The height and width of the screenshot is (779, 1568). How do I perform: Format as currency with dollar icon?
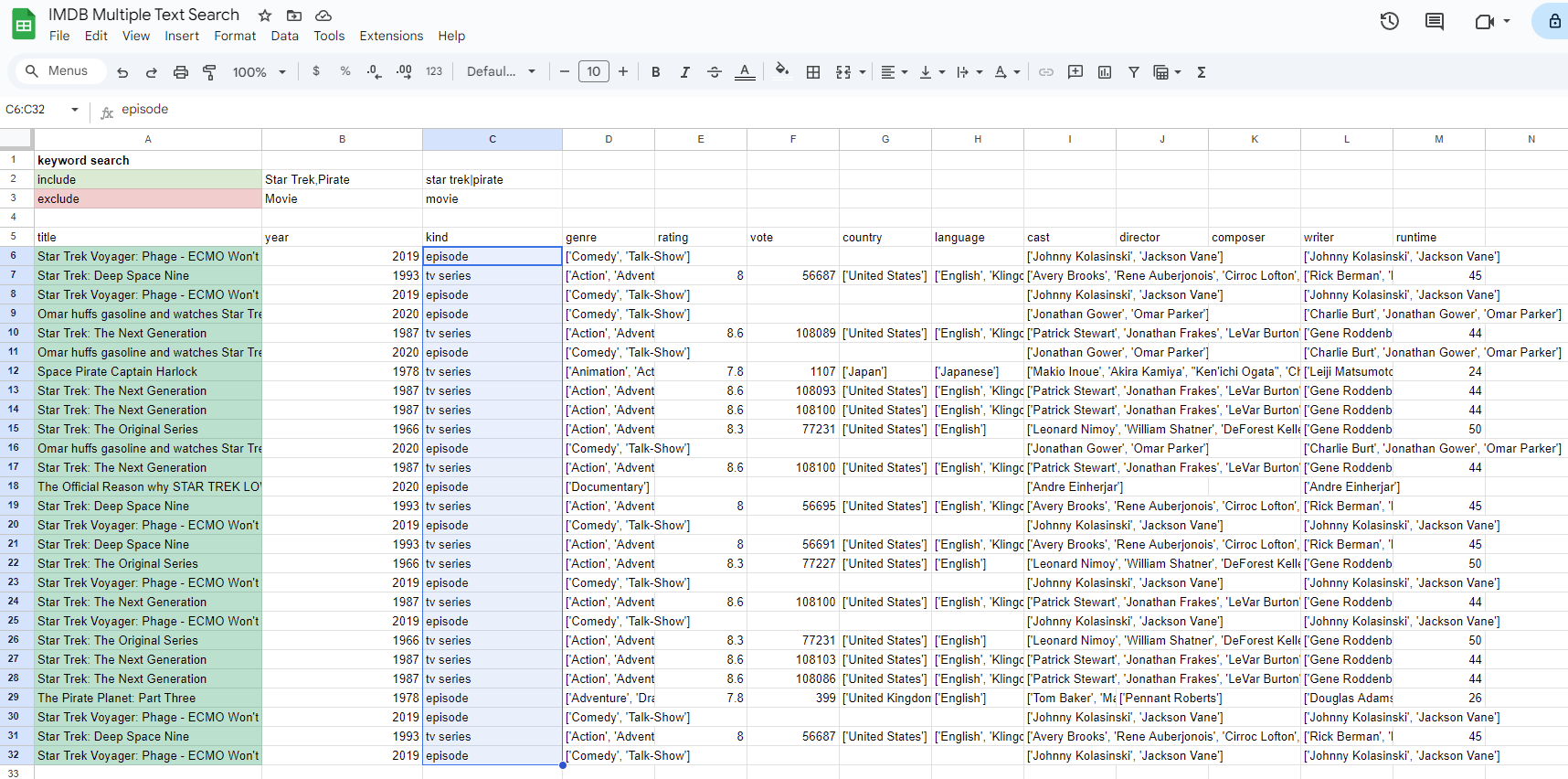[x=316, y=71]
